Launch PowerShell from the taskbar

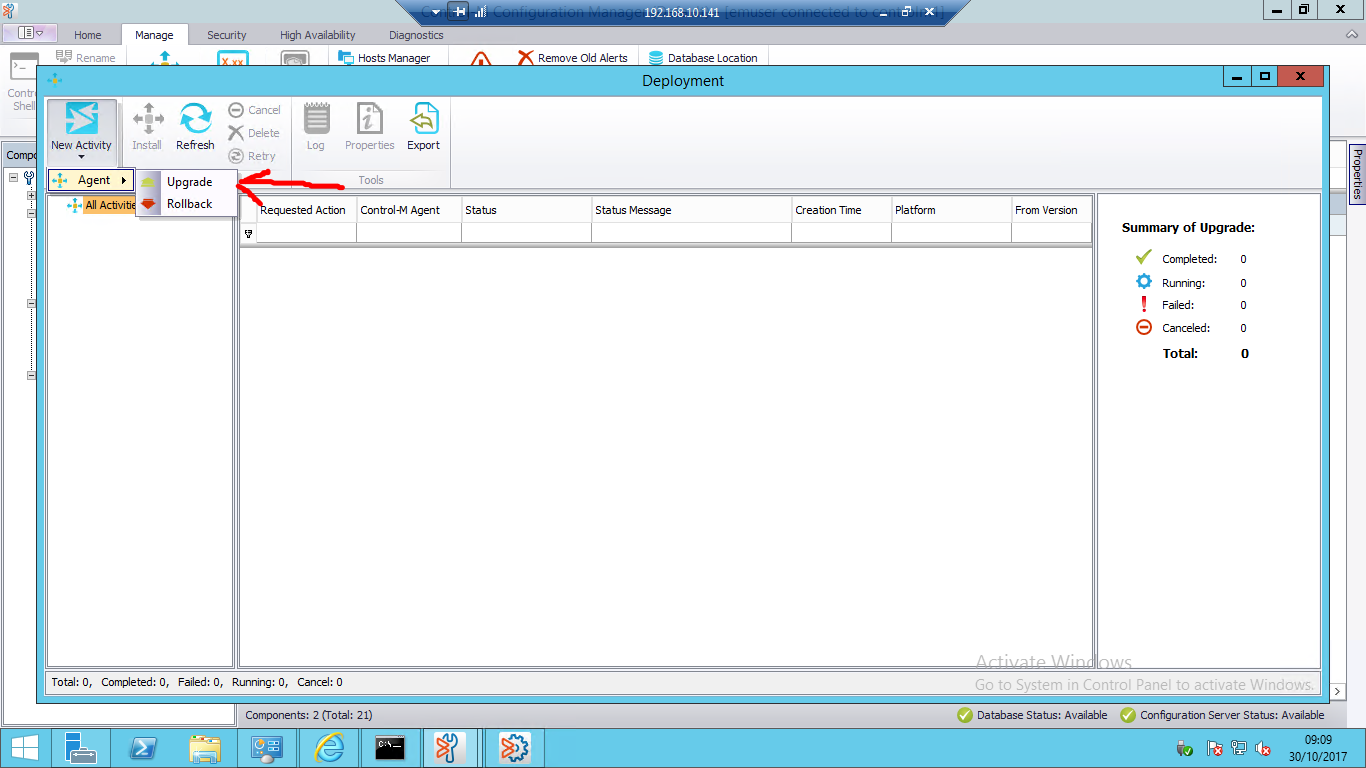[x=143, y=748]
